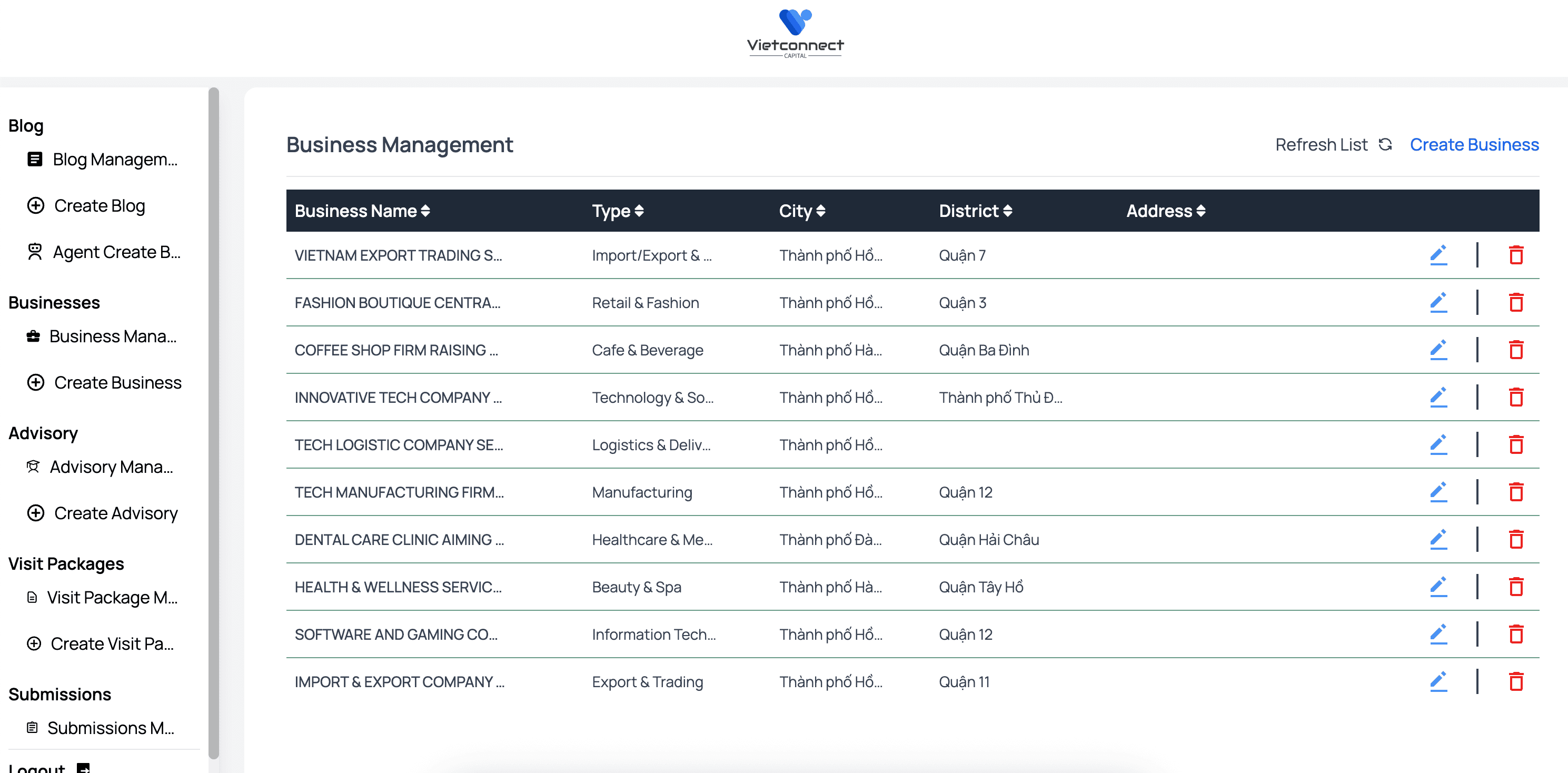Click trash icon for DENTAL CARE CLINIC row
Viewport: 1568px width, 773px height.
(1516, 539)
